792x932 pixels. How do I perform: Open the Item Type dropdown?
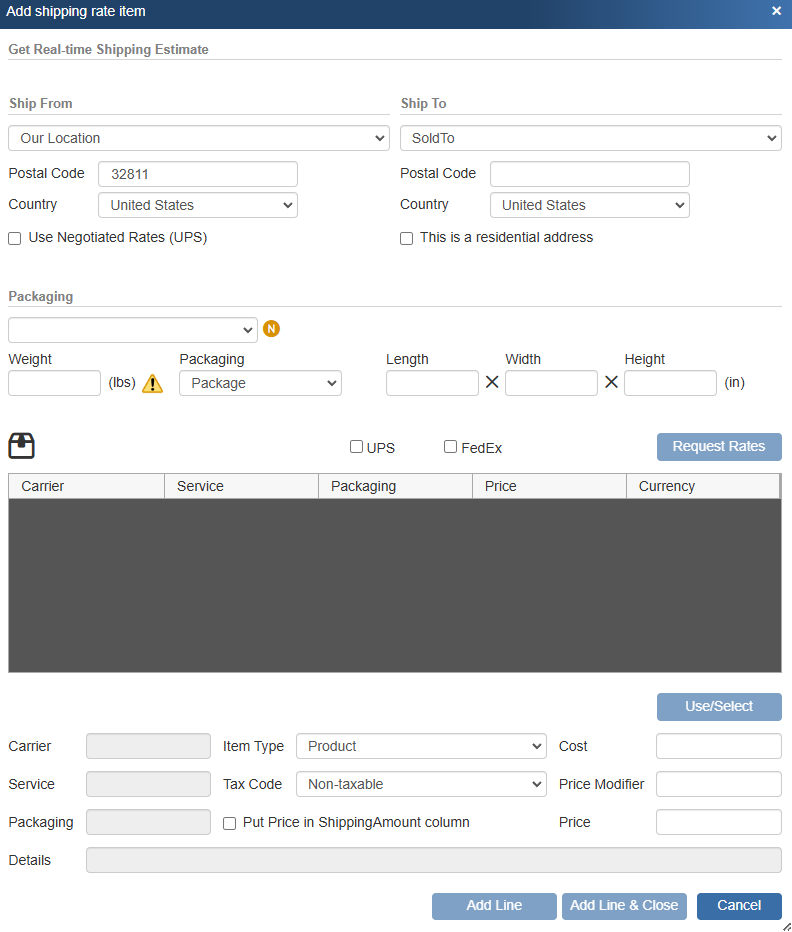tap(421, 746)
